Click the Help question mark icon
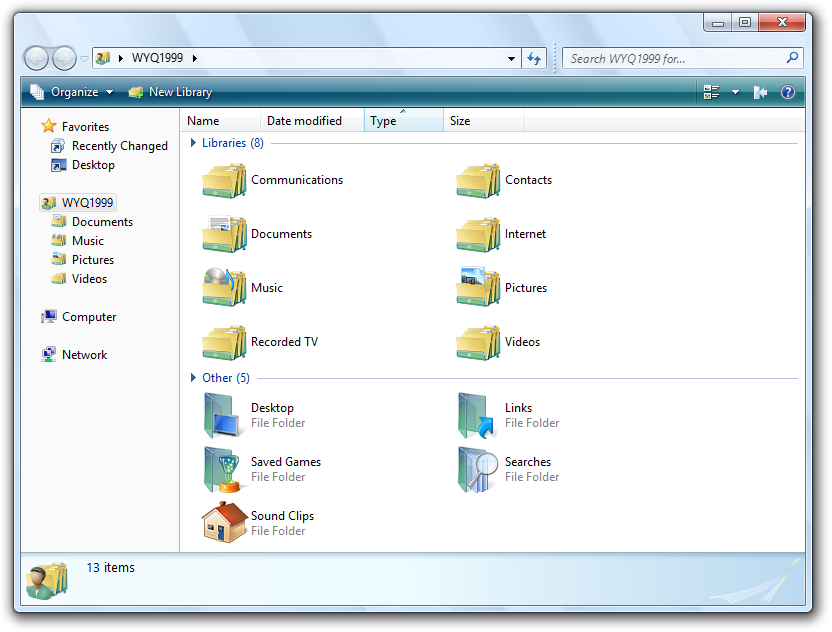This screenshot has height=632, width=832. (x=787, y=92)
